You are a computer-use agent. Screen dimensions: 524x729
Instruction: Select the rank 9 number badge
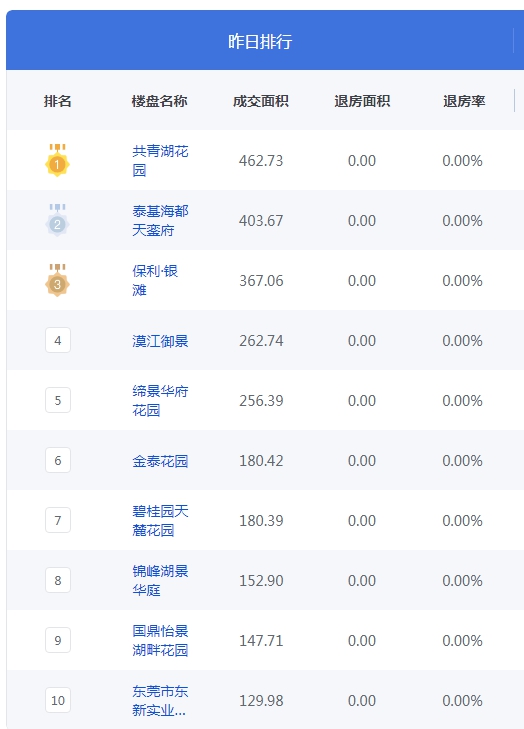click(58, 640)
